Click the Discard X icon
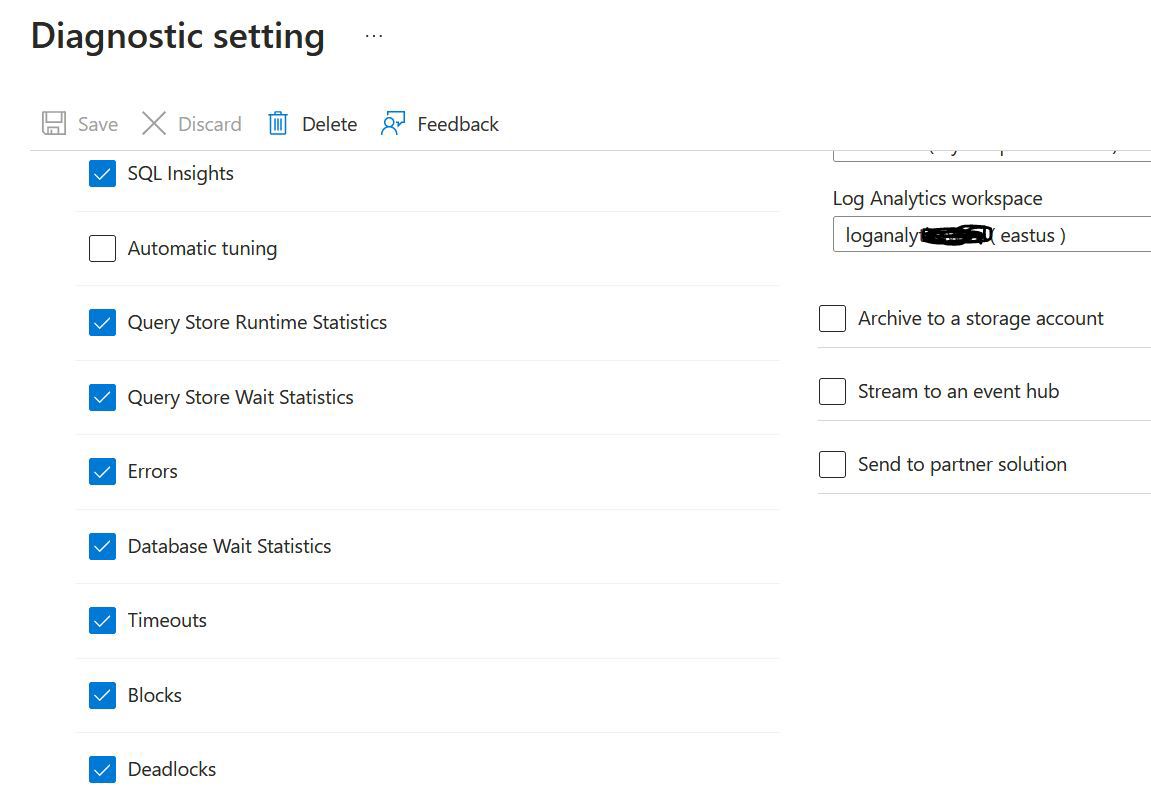Image resolution: width=1151 pixels, height=789 pixels. tap(153, 123)
